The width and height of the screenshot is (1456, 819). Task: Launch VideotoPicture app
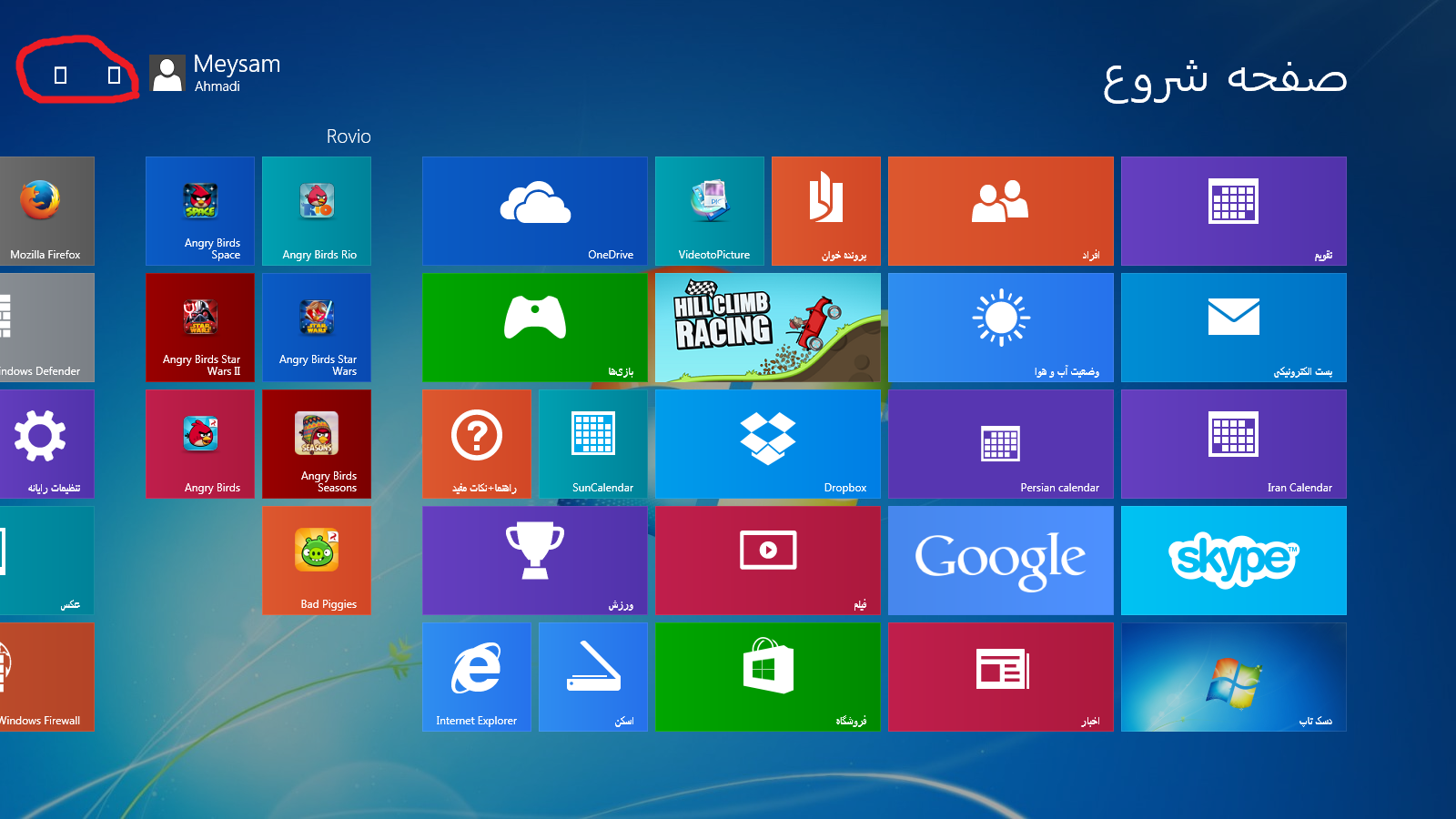[x=710, y=211]
